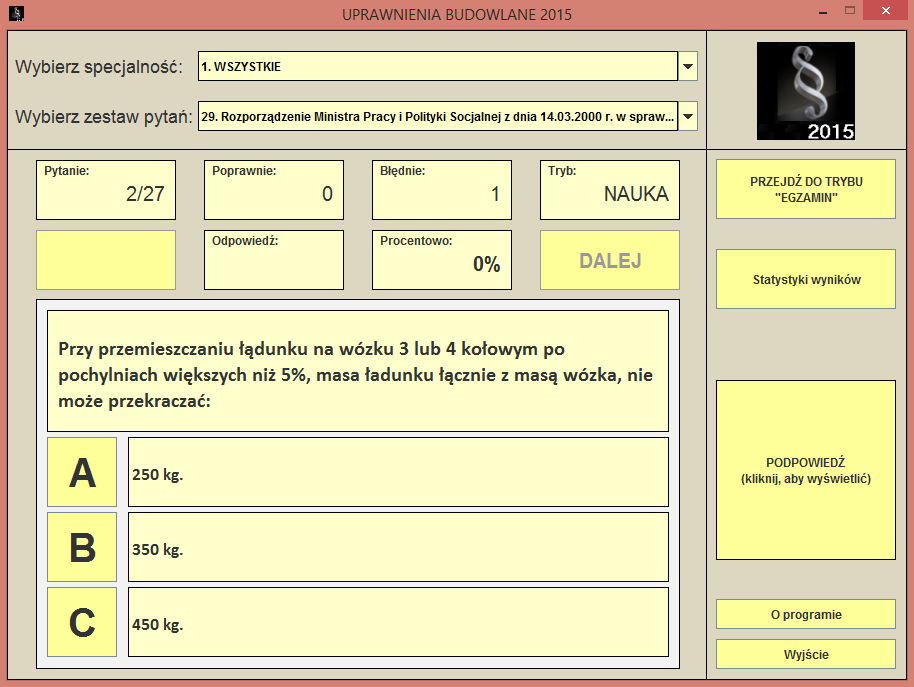The width and height of the screenshot is (914, 687).
Task: Click the app icon in the title bar
Action: click(x=16, y=13)
